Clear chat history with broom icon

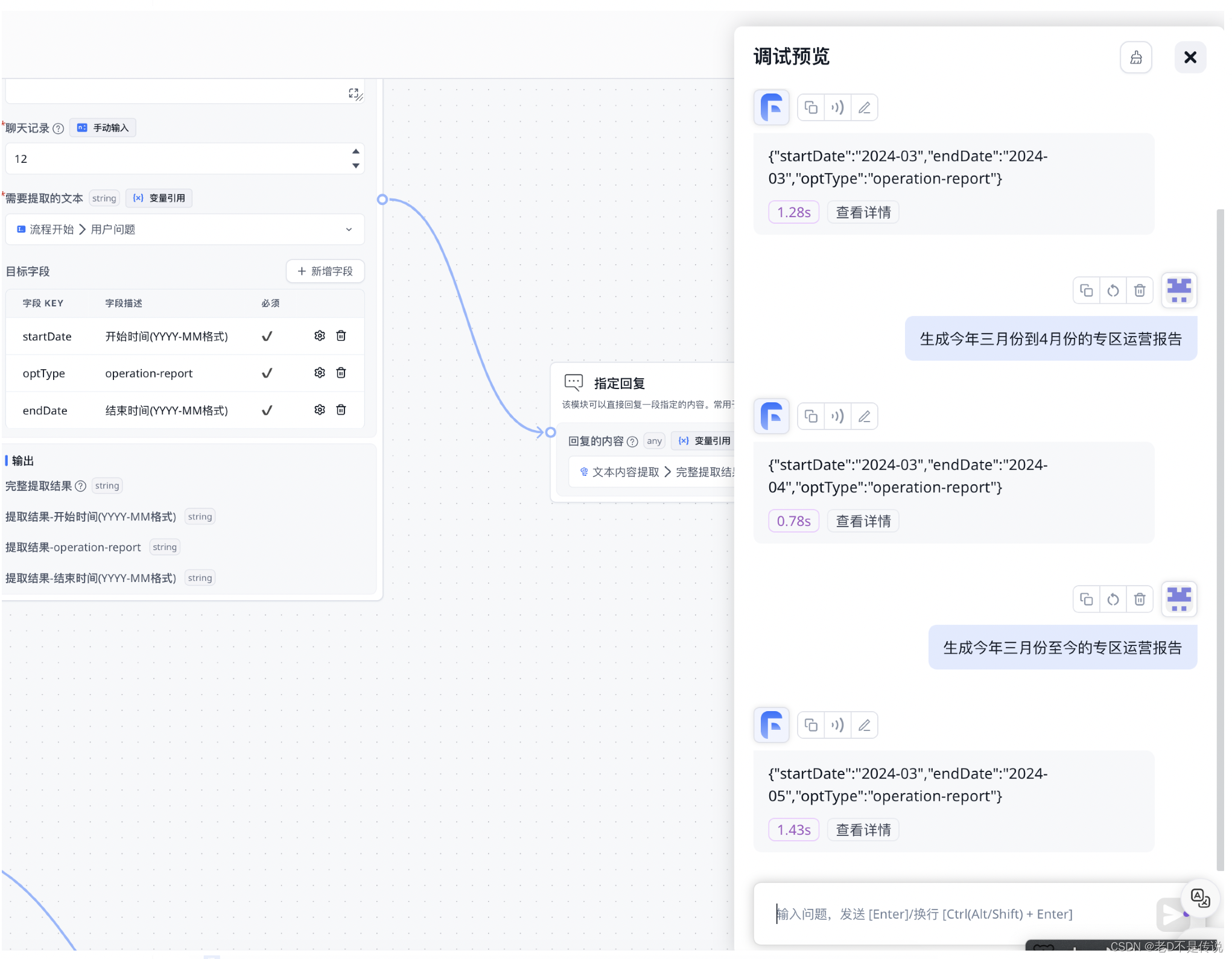click(1136, 57)
